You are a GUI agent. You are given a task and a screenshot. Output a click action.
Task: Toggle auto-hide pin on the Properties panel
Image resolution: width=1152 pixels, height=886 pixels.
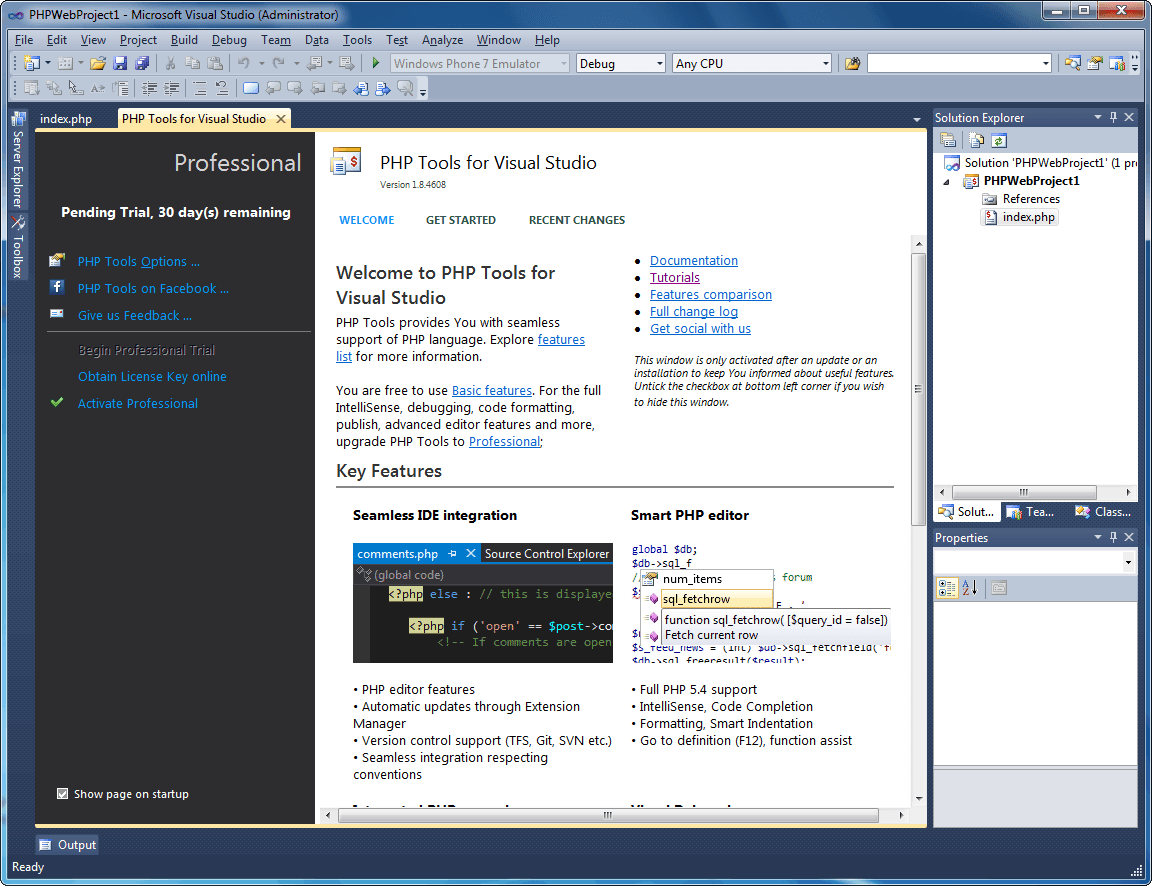(1113, 537)
